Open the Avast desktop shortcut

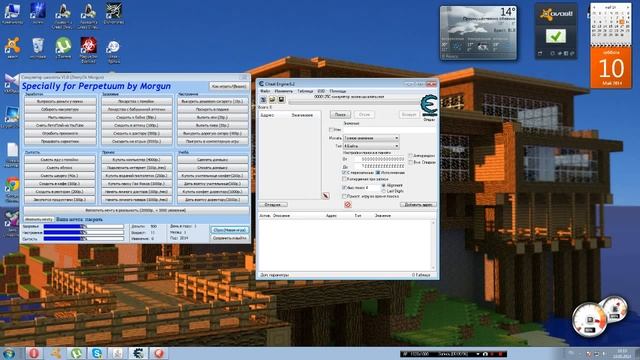[12, 48]
